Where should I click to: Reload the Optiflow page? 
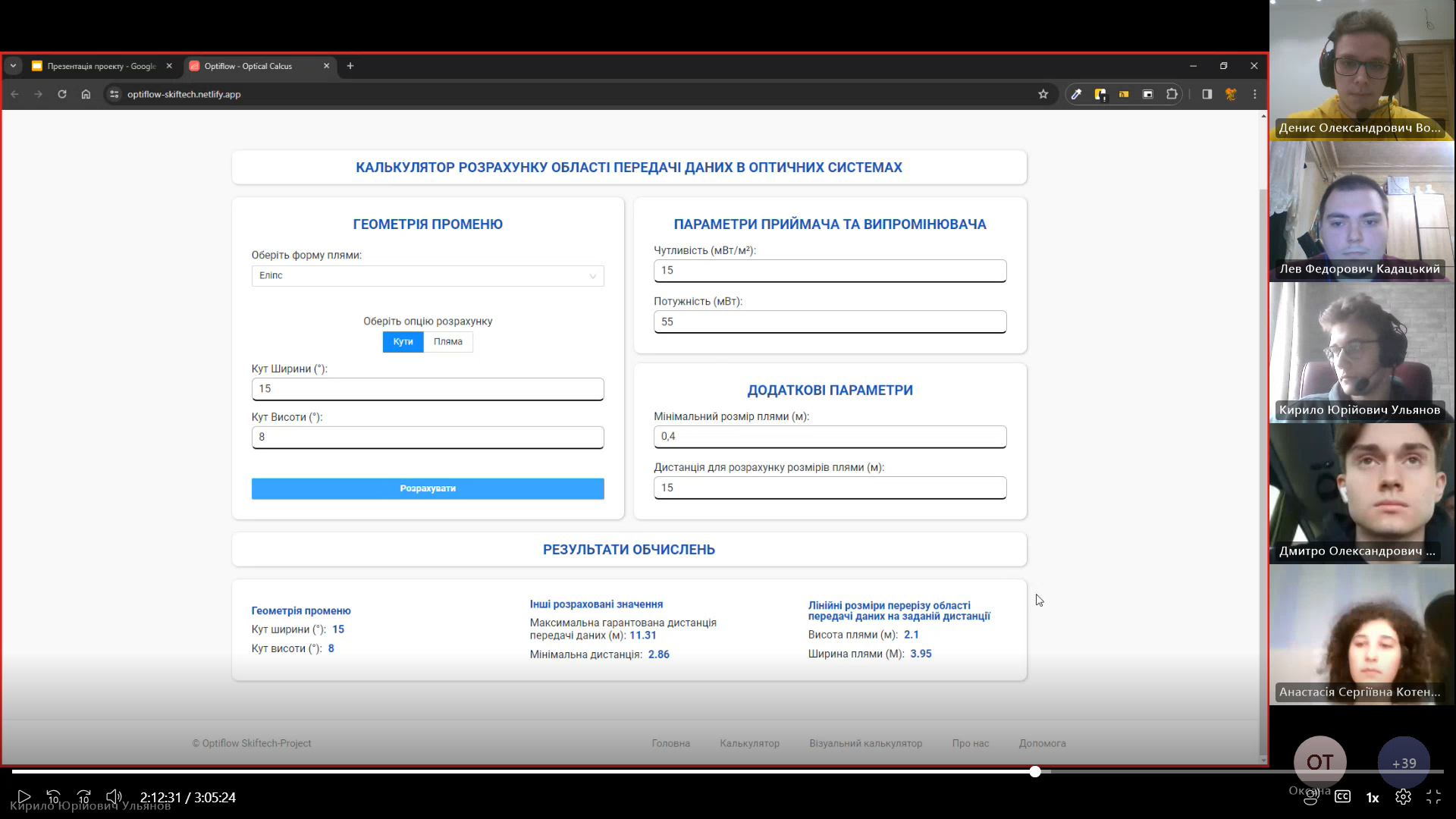coord(62,94)
